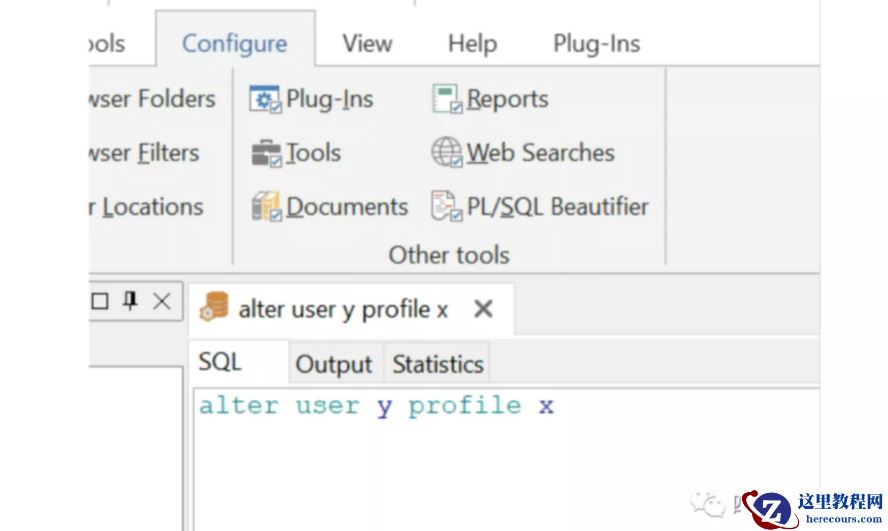This screenshot has width=888, height=531.
Task: Click the Web Searches globe icon
Action: (x=447, y=153)
